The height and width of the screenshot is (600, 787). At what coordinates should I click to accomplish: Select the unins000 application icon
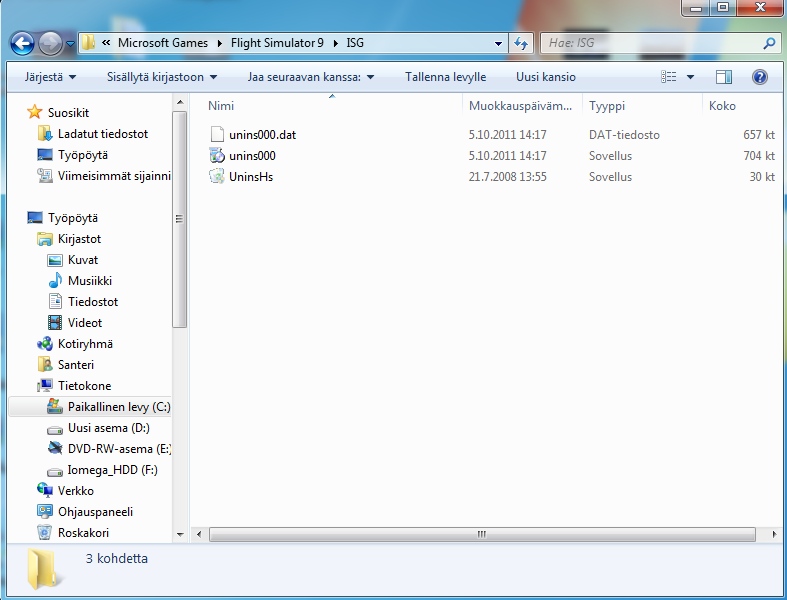tap(217, 156)
